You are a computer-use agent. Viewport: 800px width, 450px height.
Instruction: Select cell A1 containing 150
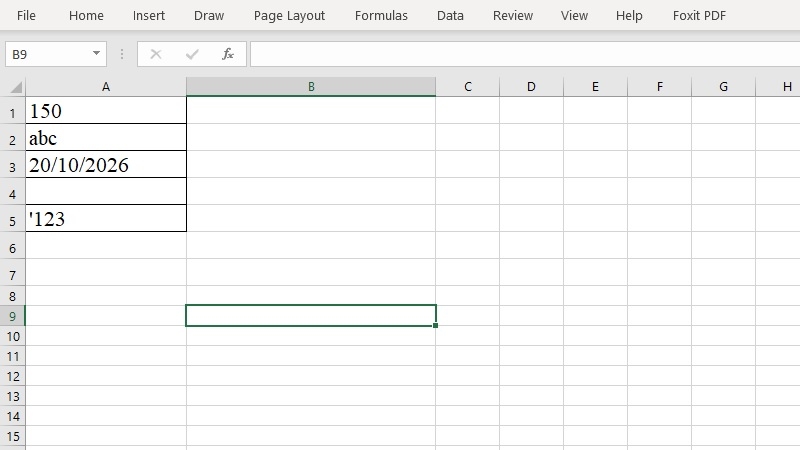(106, 110)
